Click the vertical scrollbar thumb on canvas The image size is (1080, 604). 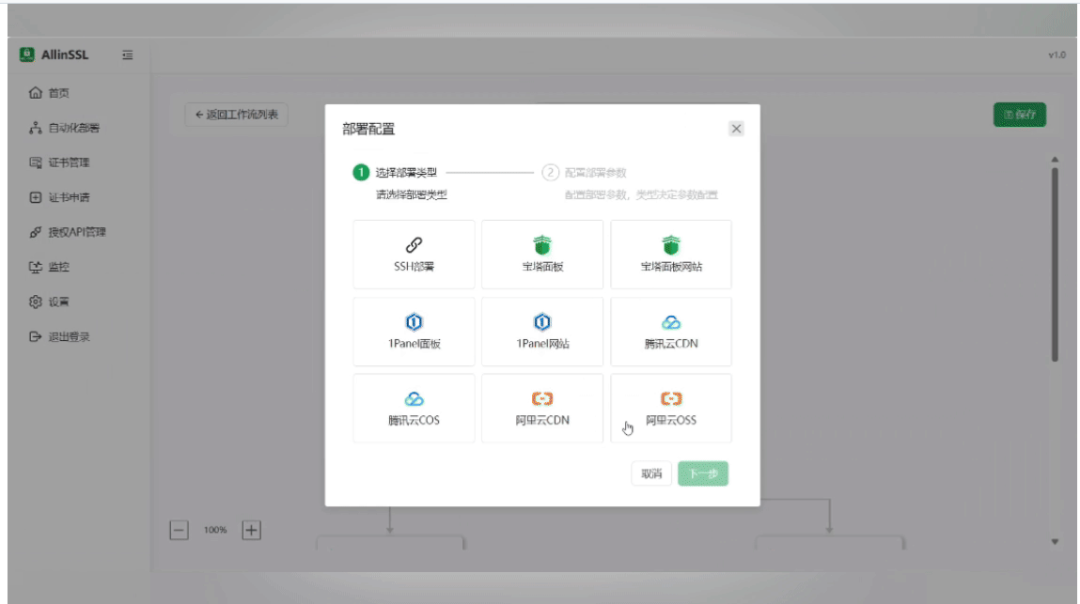pyautogui.click(x=1055, y=264)
